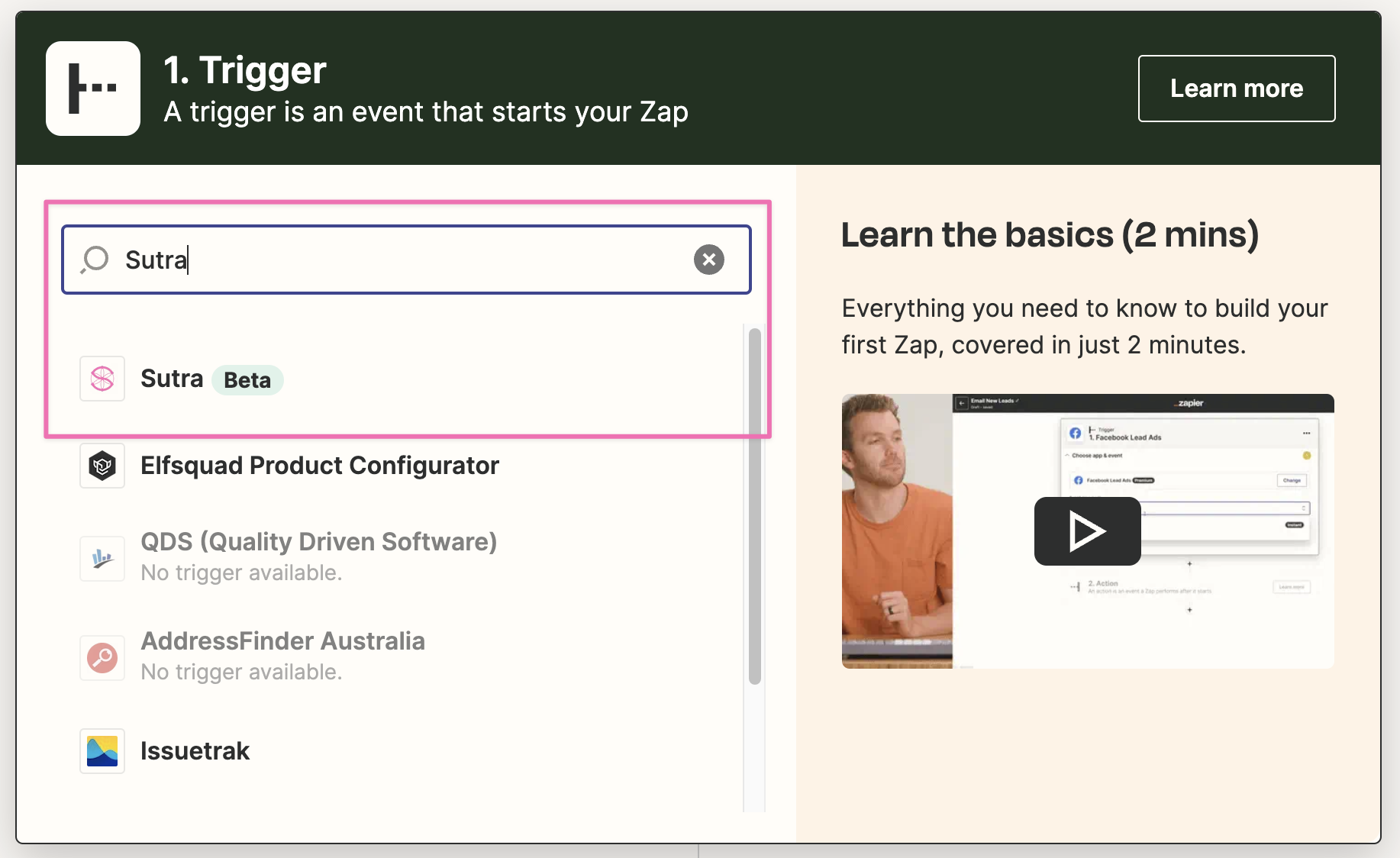The height and width of the screenshot is (858, 1400).
Task: Click the Issuetrak app icon
Action: pyautogui.click(x=102, y=751)
